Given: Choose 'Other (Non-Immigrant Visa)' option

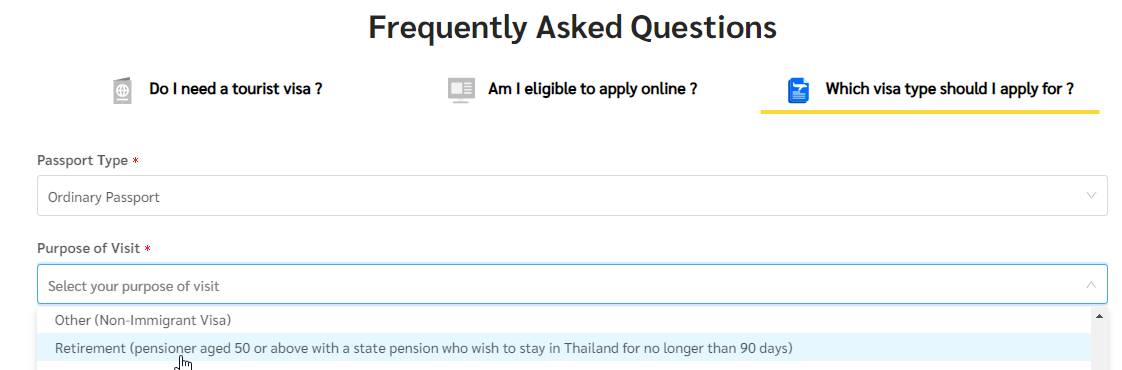Looking at the screenshot, I should point(564,320).
